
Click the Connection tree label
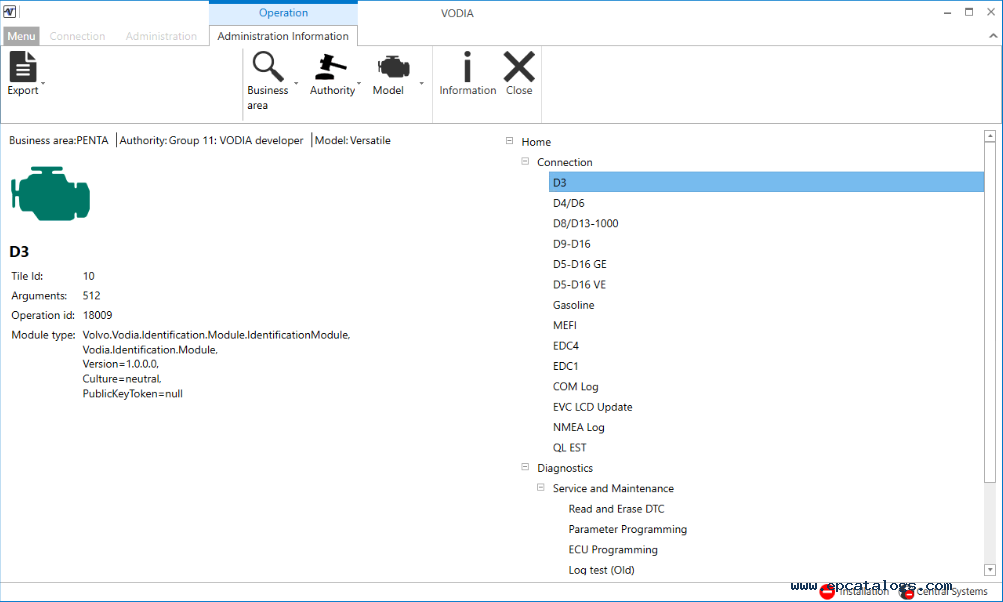pyautogui.click(x=564, y=162)
